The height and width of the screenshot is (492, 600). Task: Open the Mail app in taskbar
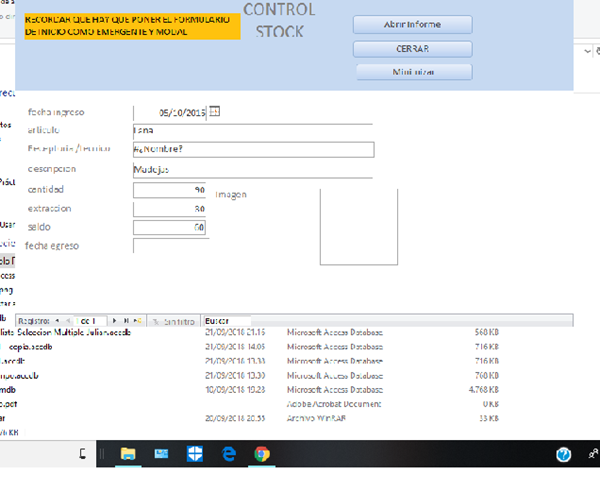(x=161, y=454)
